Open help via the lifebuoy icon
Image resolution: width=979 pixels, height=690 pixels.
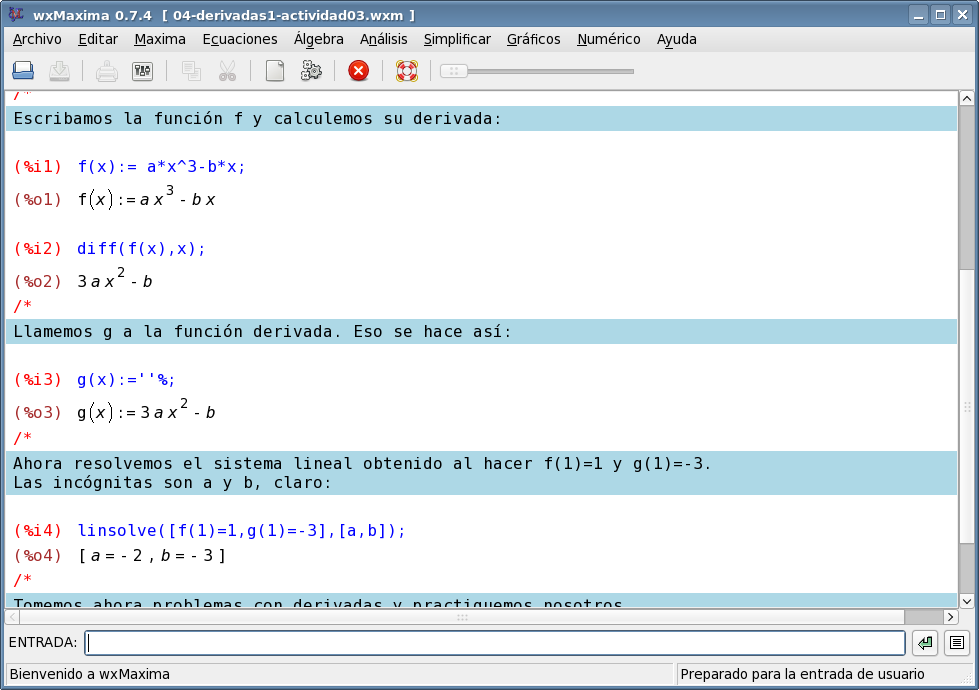(x=406, y=71)
